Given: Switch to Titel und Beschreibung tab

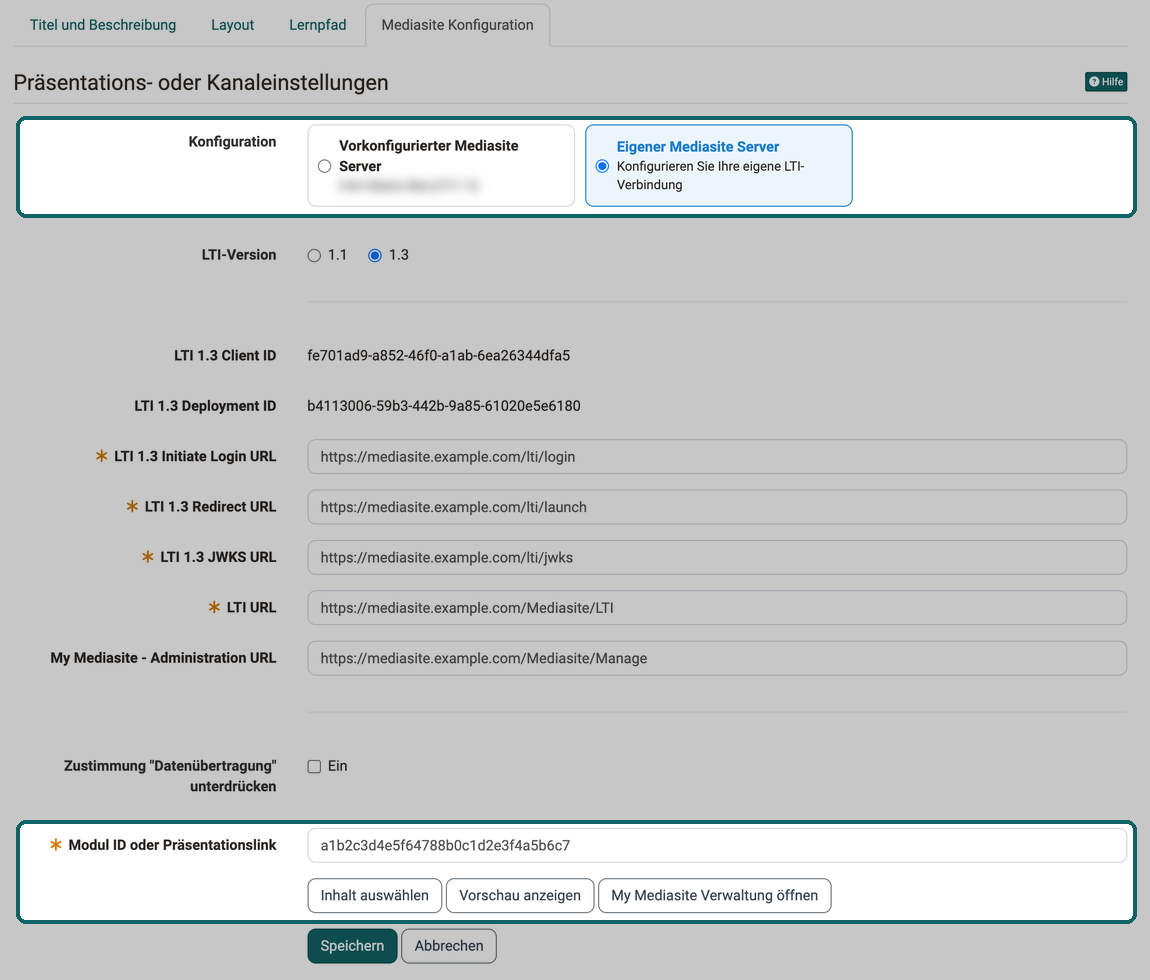Looking at the screenshot, I should [103, 25].
